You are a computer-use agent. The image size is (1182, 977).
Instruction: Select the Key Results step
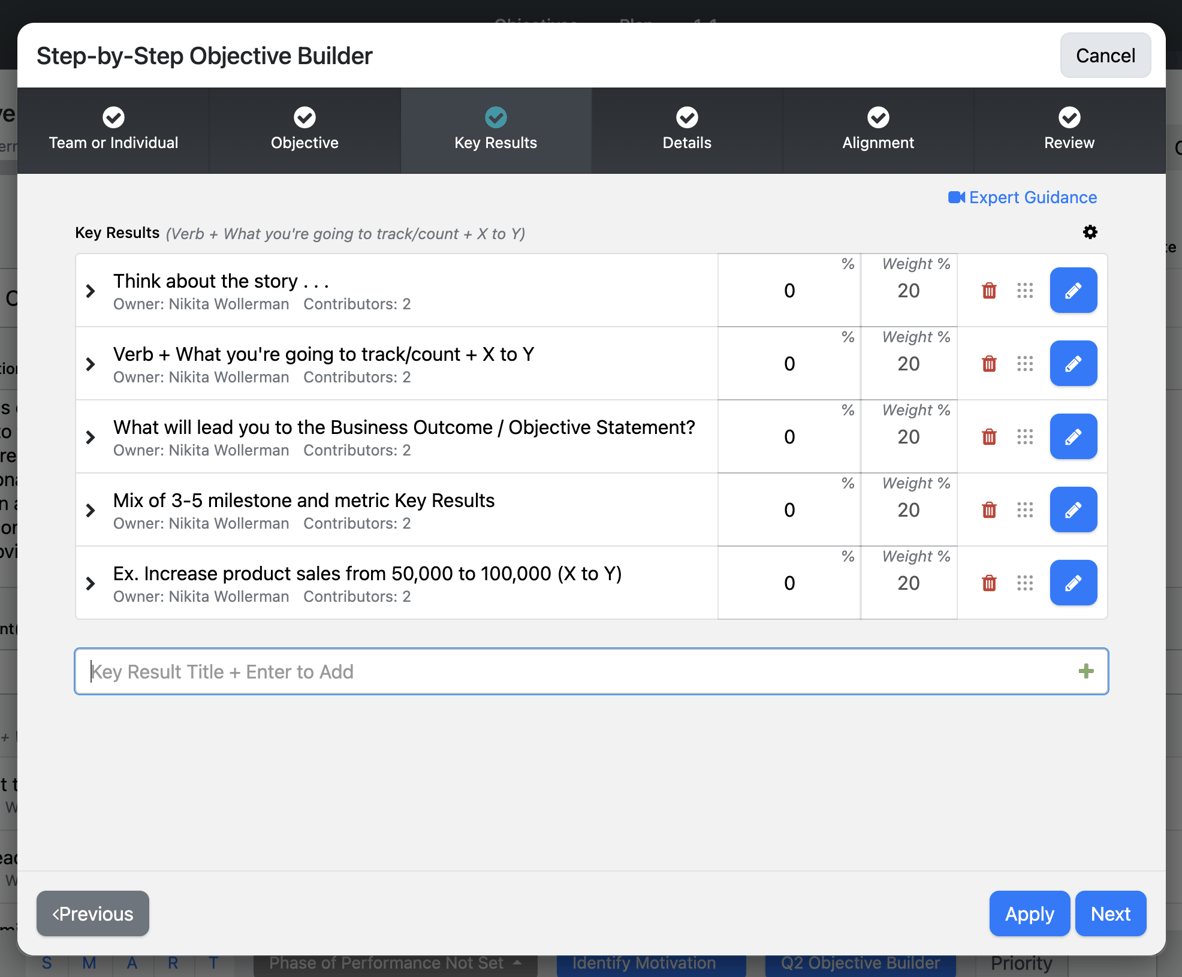pos(496,130)
